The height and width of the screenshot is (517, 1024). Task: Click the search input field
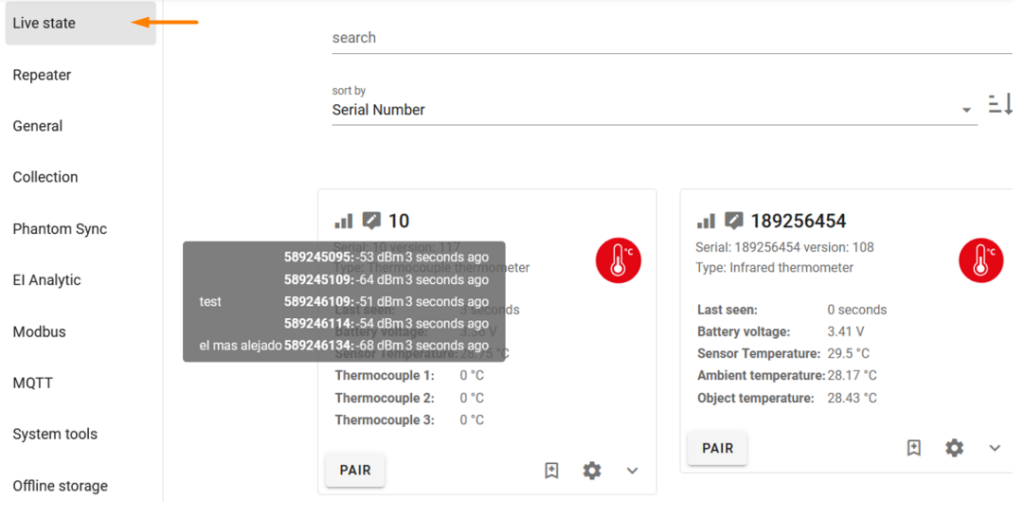[671, 38]
